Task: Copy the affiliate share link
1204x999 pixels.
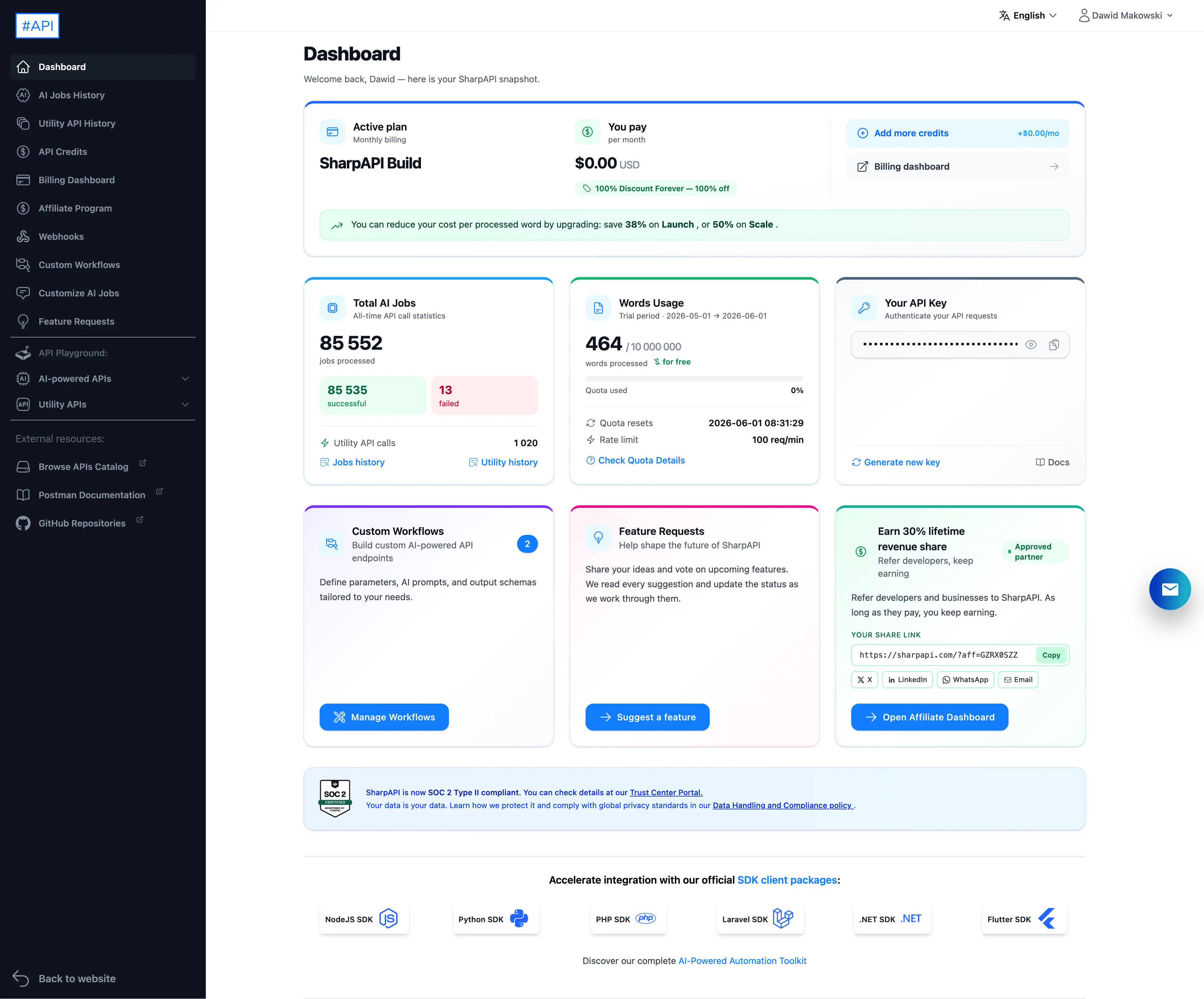Action: coord(1051,655)
